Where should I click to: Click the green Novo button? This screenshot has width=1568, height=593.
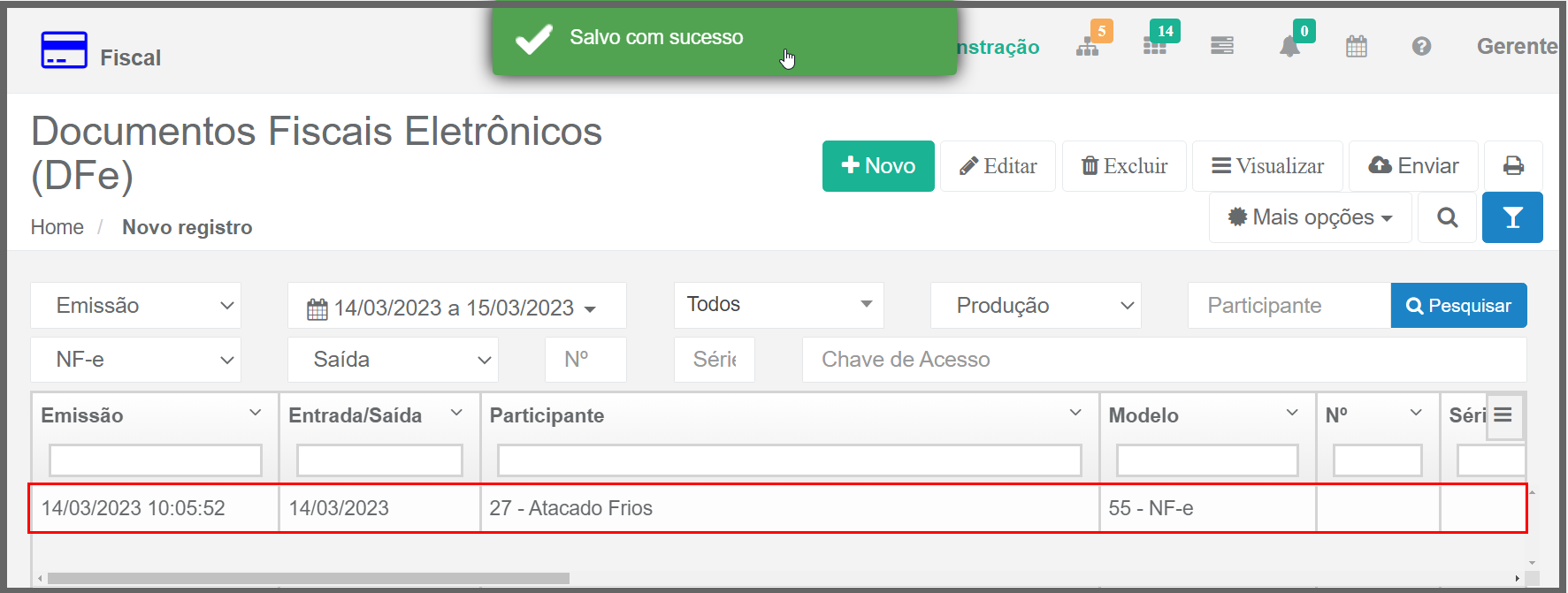point(878,166)
